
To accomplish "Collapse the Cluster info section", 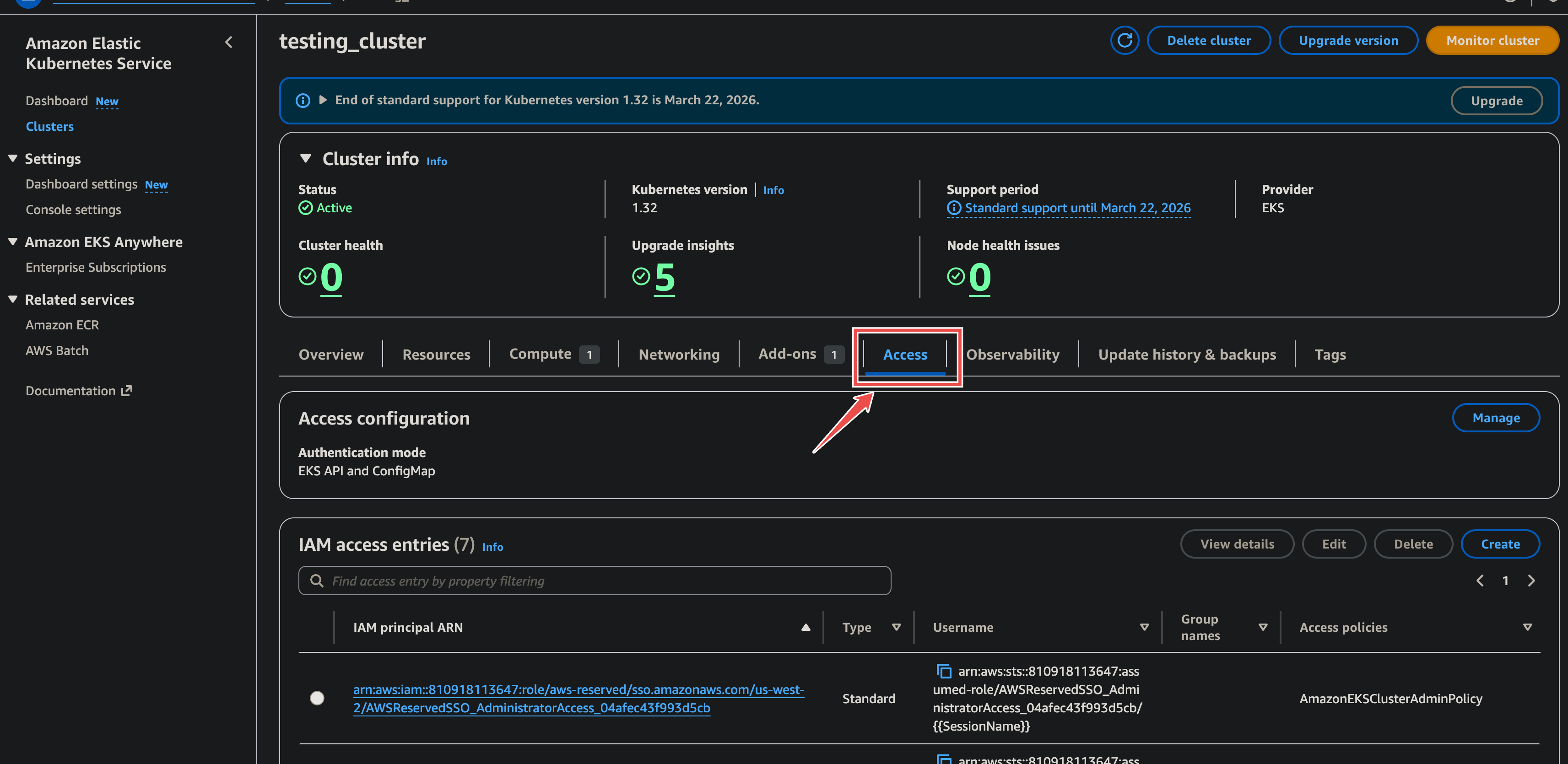I will [x=306, y=157].
